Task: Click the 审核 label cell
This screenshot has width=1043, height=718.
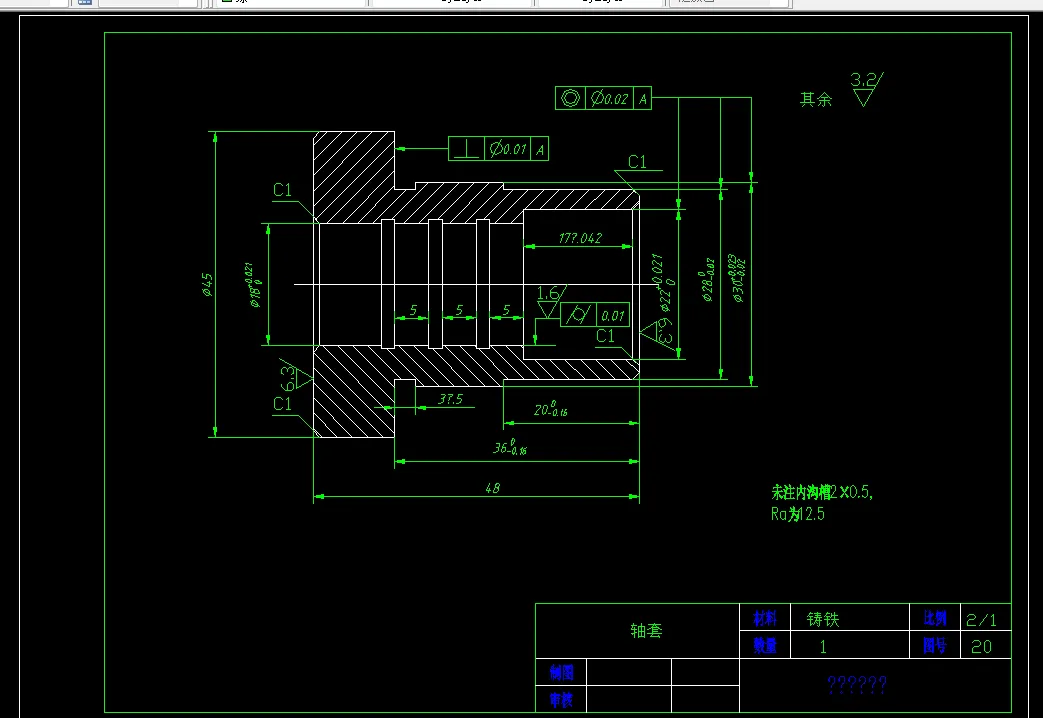Action: tap(561, 699)
